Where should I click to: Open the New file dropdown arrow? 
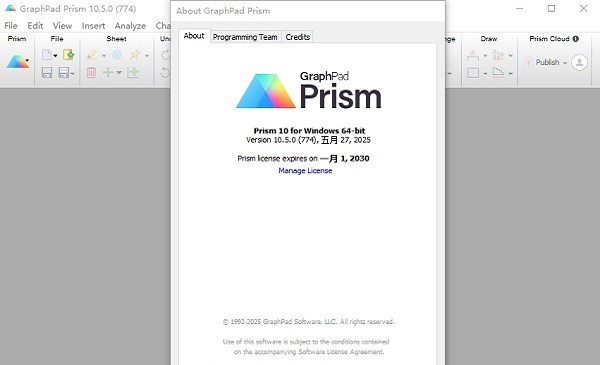[55, 56]
